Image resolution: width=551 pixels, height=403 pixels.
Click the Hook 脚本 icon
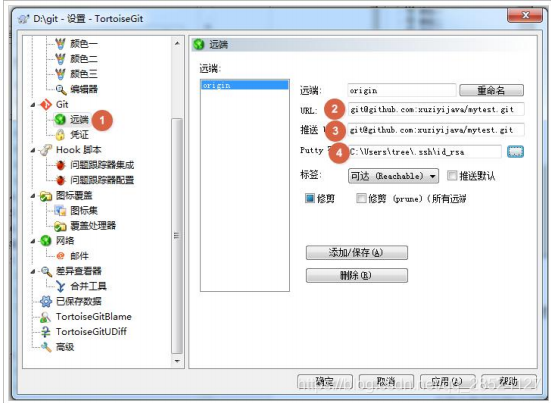[x=46, y=150]
